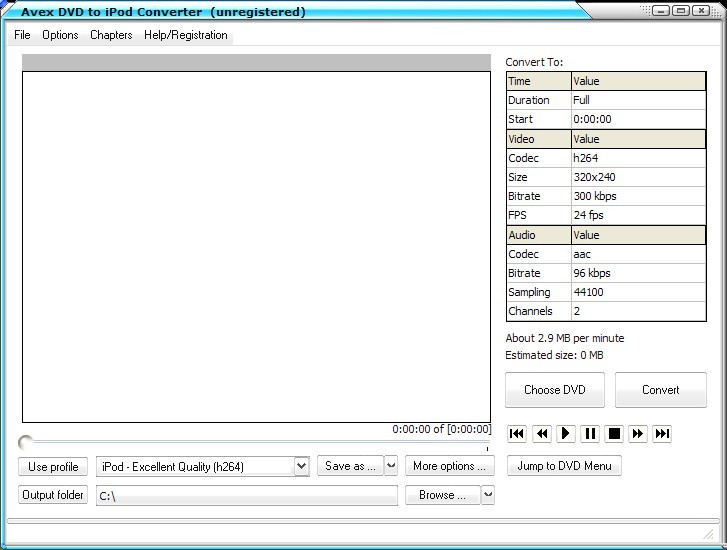Click the Output folder button
This screenshot has height=550, width=727.
53,495
